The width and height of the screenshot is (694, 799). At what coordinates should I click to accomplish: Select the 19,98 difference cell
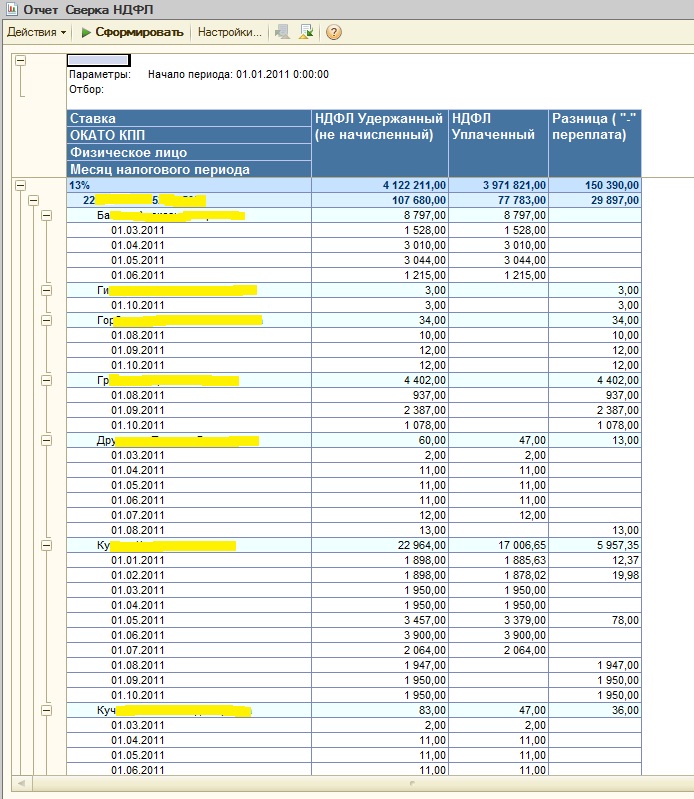tap(595, 575)
